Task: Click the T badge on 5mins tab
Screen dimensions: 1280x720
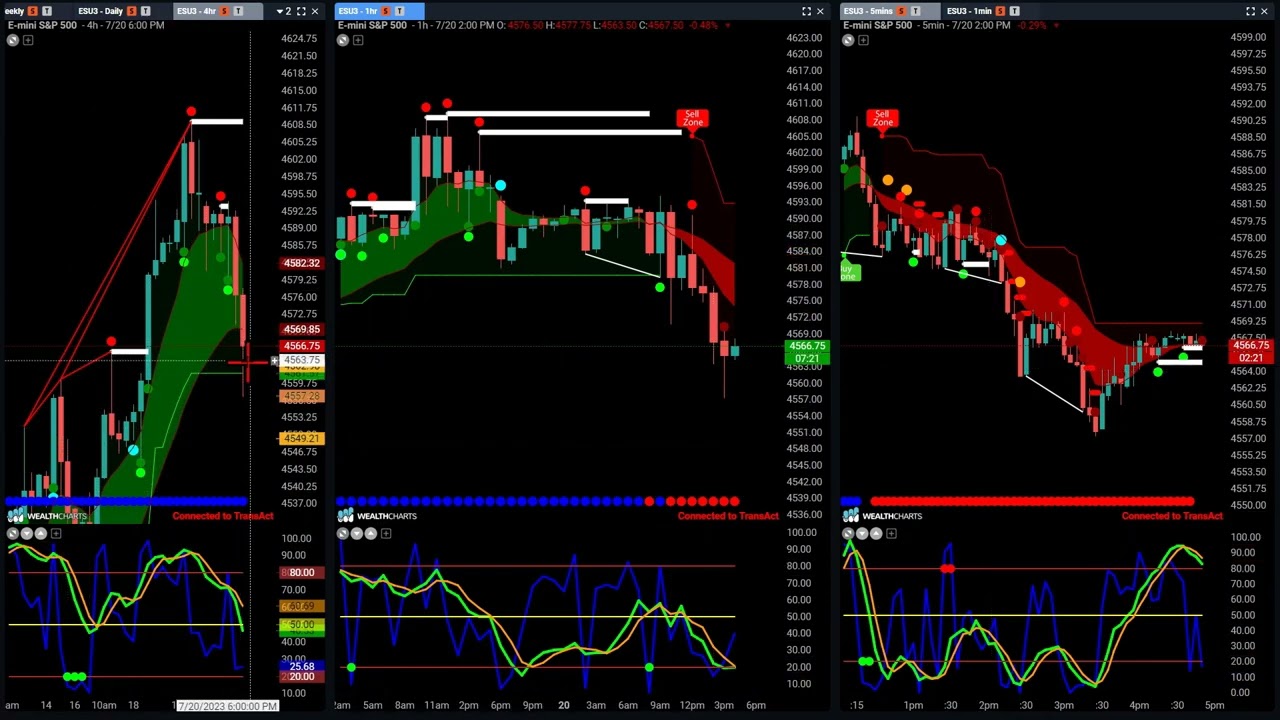Action: (915, 11)
